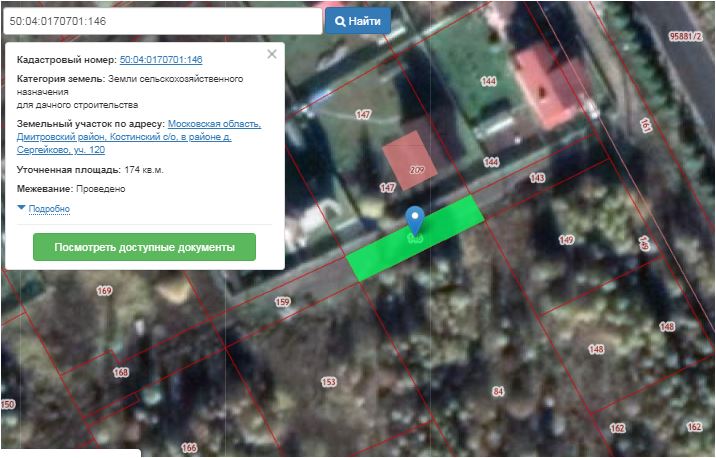Select parcel 149 on the map

566,241
